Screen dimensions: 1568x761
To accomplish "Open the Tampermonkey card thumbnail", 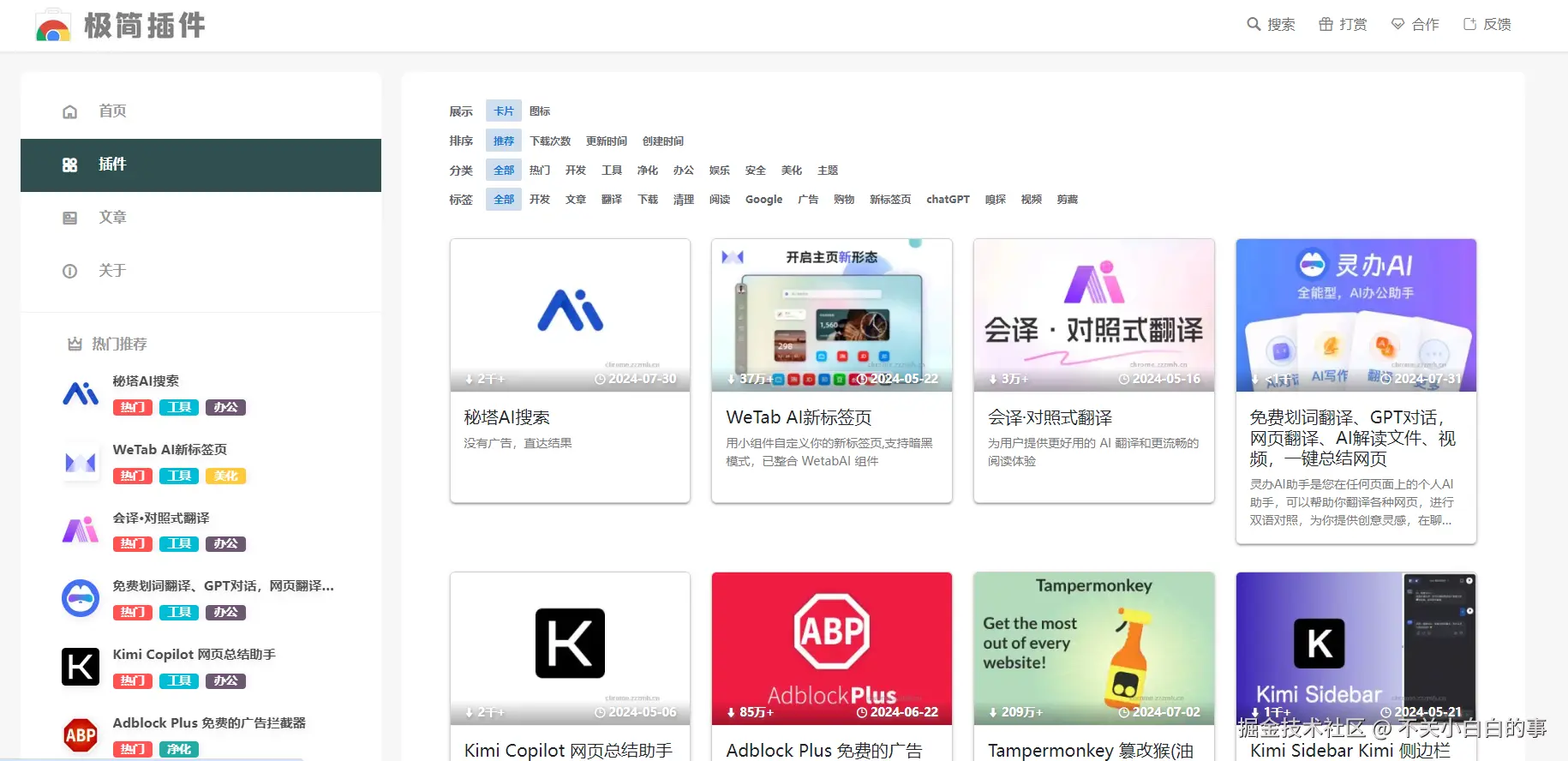I will [x=1093, y=648].
